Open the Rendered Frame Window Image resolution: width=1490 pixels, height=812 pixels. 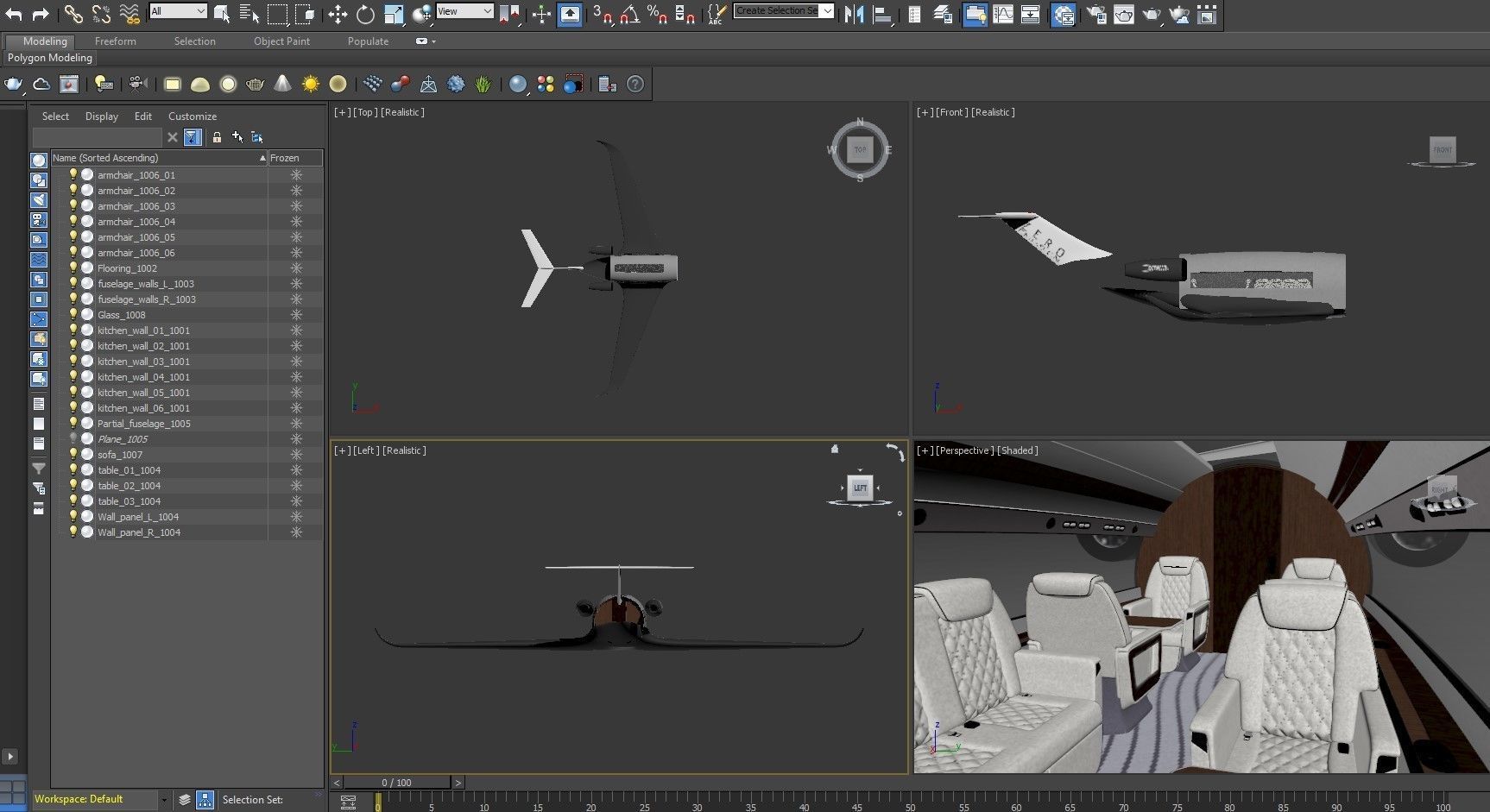point(1124,14)
